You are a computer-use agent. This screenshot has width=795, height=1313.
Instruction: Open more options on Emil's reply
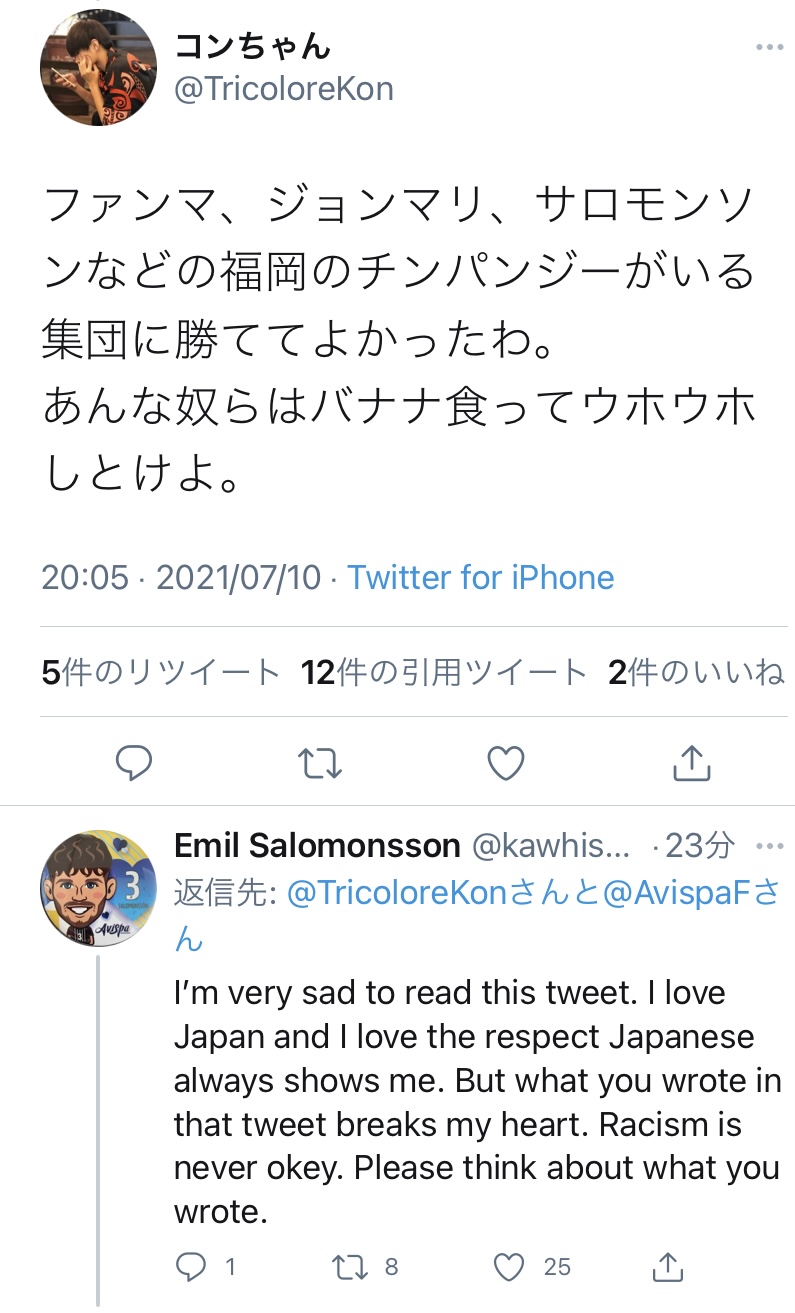point(769,846)
